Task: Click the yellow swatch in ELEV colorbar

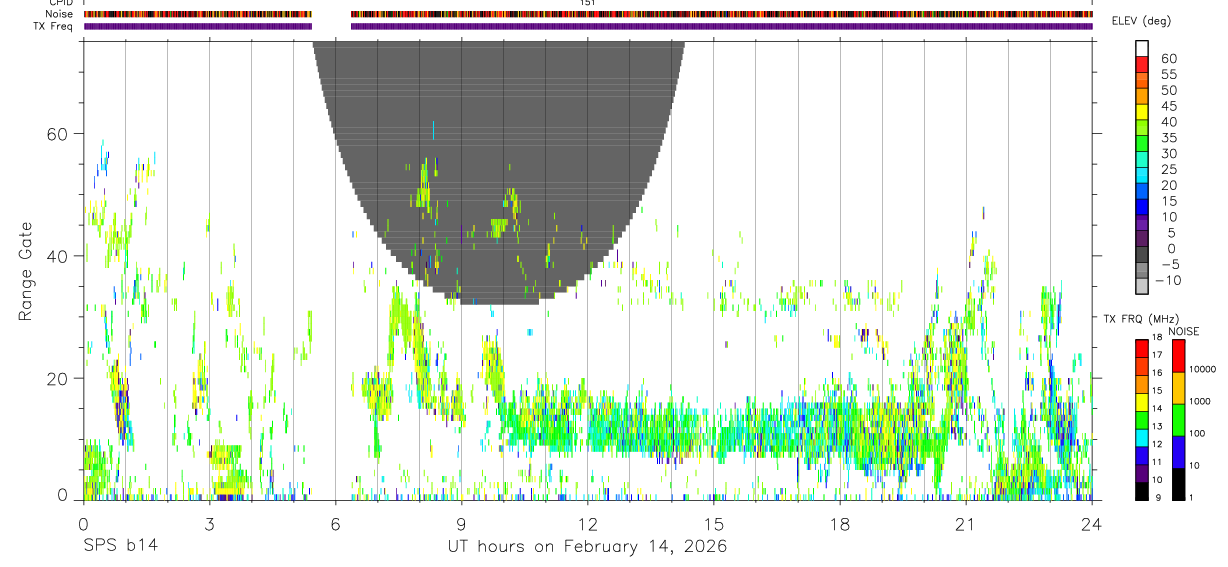Action: pos(1142,111)
